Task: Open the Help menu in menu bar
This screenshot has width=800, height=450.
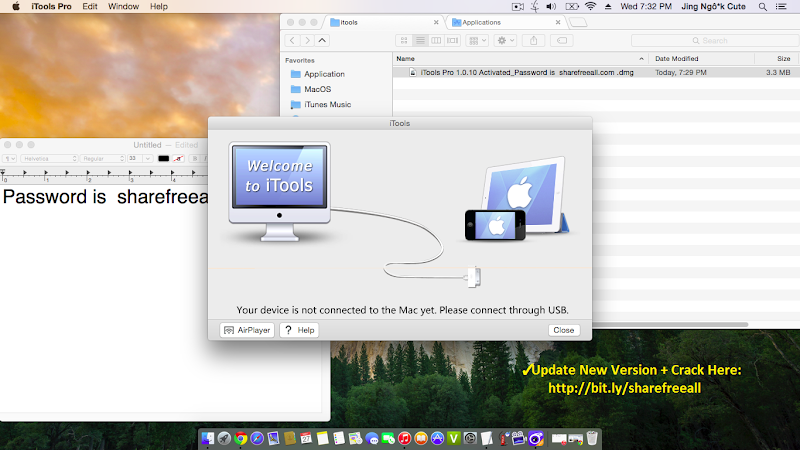Action: tap(159, 7)
